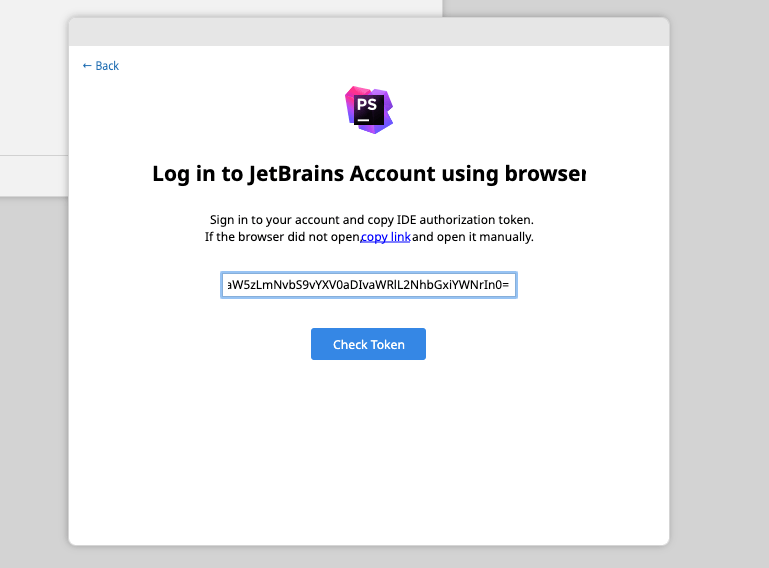769x568 pixels.
Task: Click the Check Token button
Action: (x=368, y=344)
